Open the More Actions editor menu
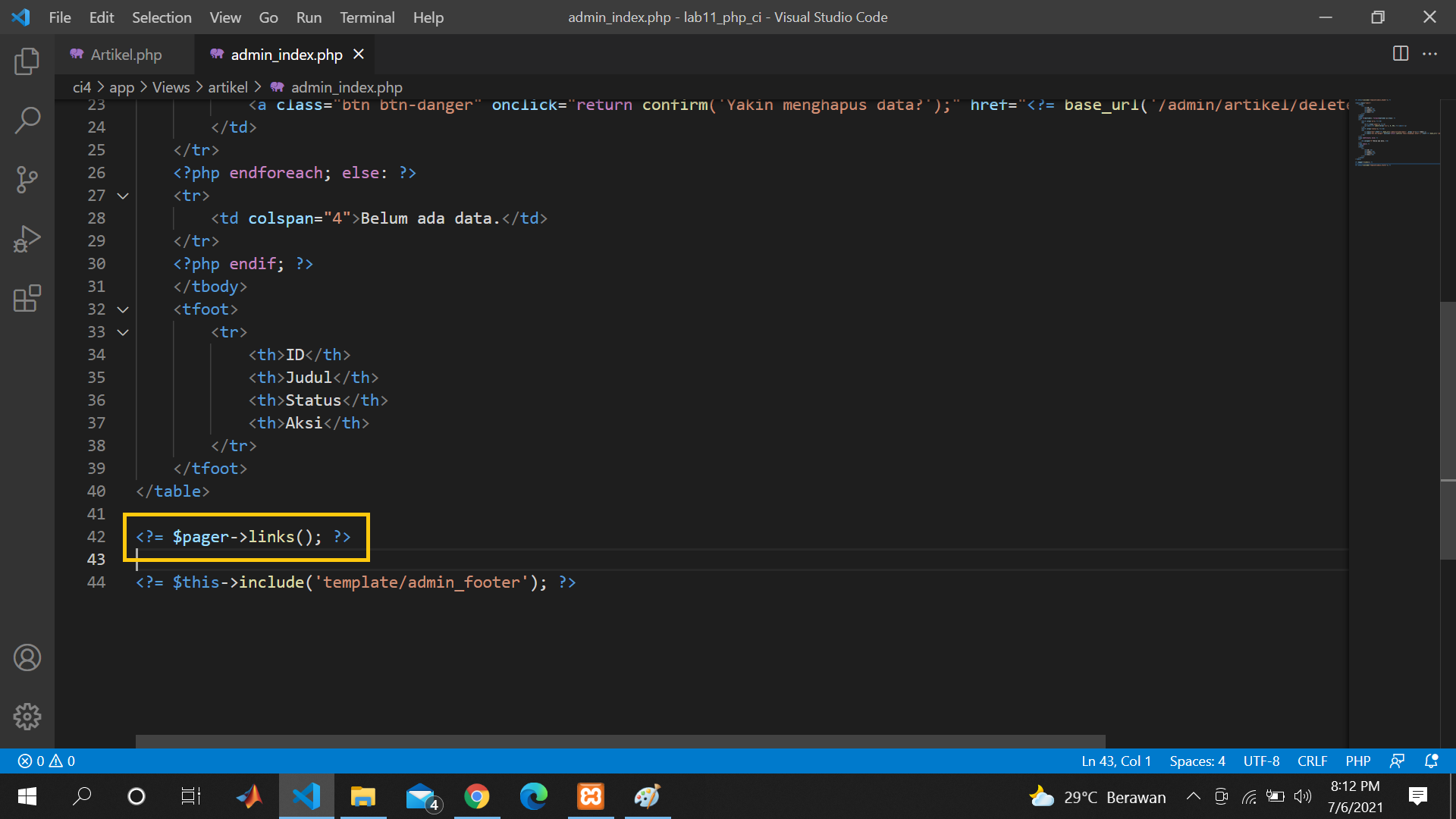This screenshot has width=1456, height=819. coord(1431,54)
